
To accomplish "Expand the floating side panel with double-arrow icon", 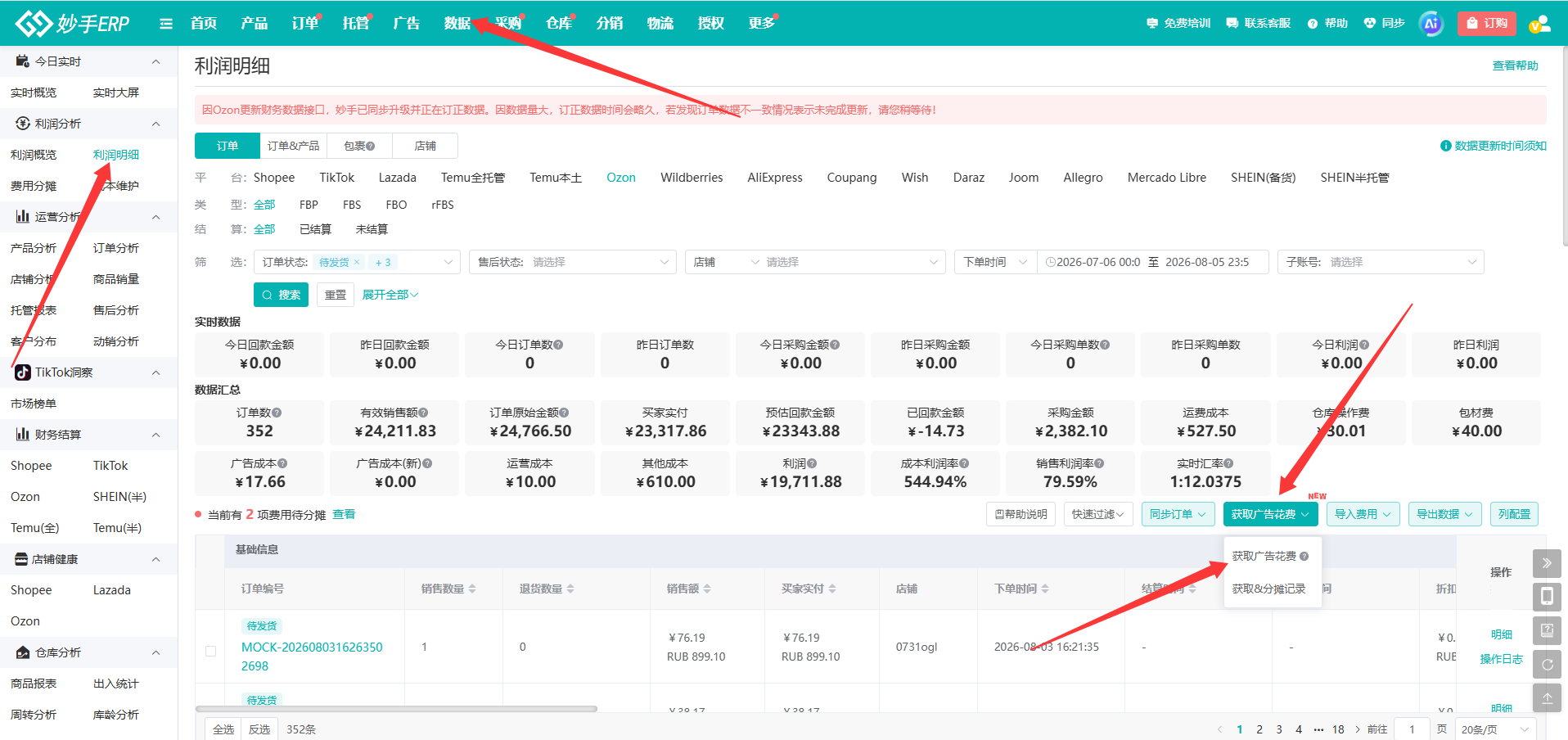I will point(1547,563).
